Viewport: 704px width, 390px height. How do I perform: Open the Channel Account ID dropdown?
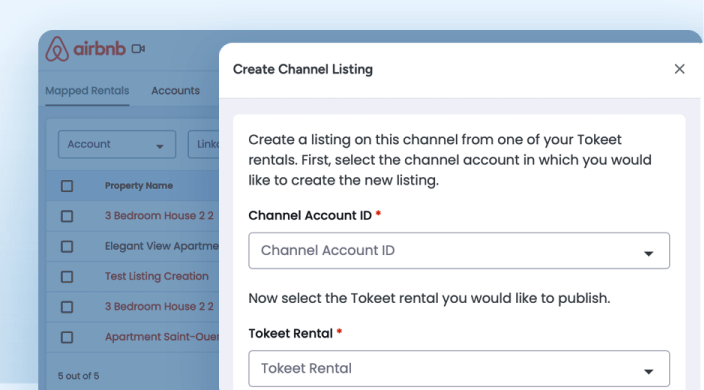click(459, 250)
